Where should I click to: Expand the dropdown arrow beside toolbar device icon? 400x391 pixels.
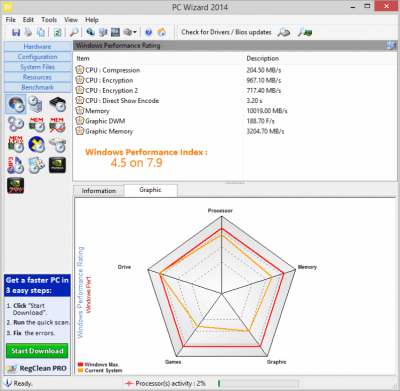pyautogui.click(x=135, y=32)
